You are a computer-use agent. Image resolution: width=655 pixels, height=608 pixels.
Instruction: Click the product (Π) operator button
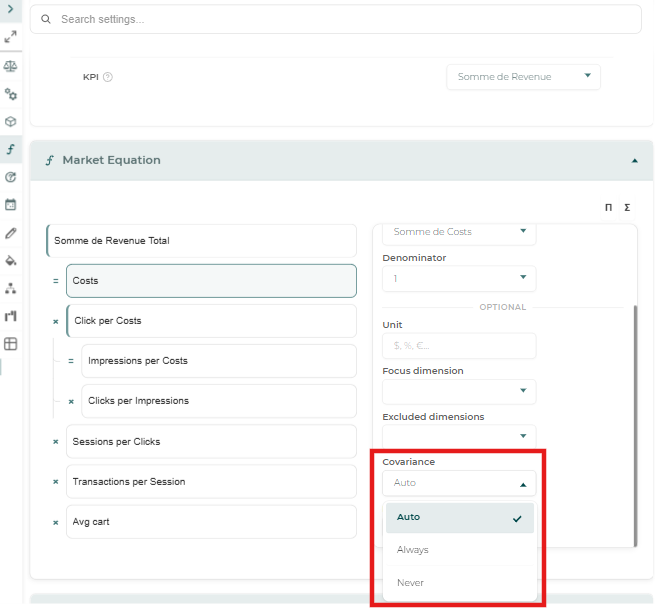pos(608,208)
